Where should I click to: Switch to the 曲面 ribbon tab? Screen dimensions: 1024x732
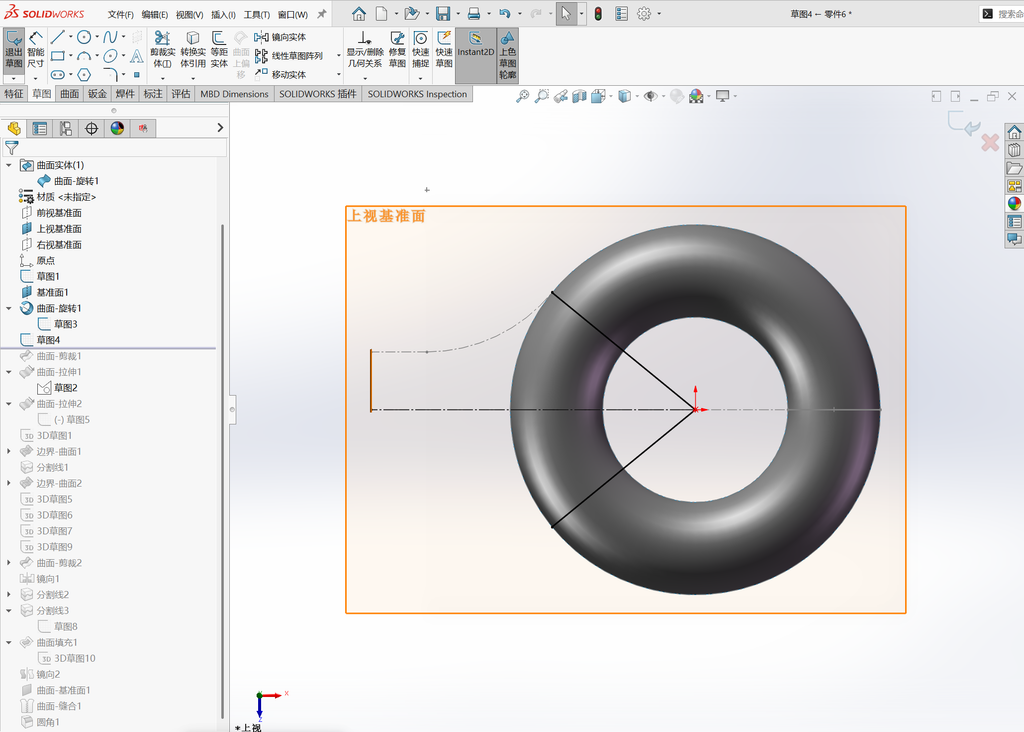[x=69, y=94]
